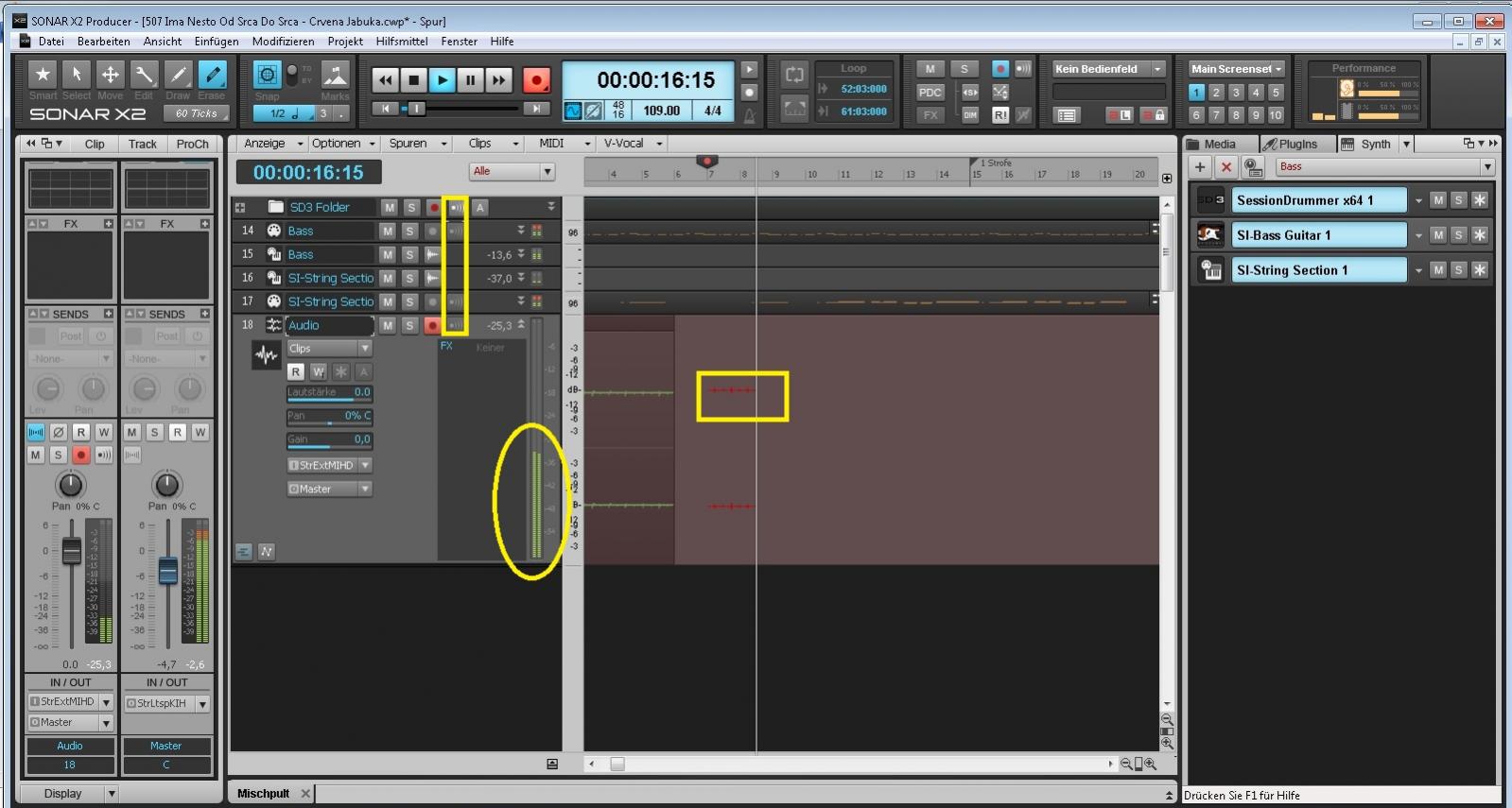The image size is (1512, 808).
Task: Adjust the Lautstärke volume slider on Audio track
Action: tap(330, 393)
